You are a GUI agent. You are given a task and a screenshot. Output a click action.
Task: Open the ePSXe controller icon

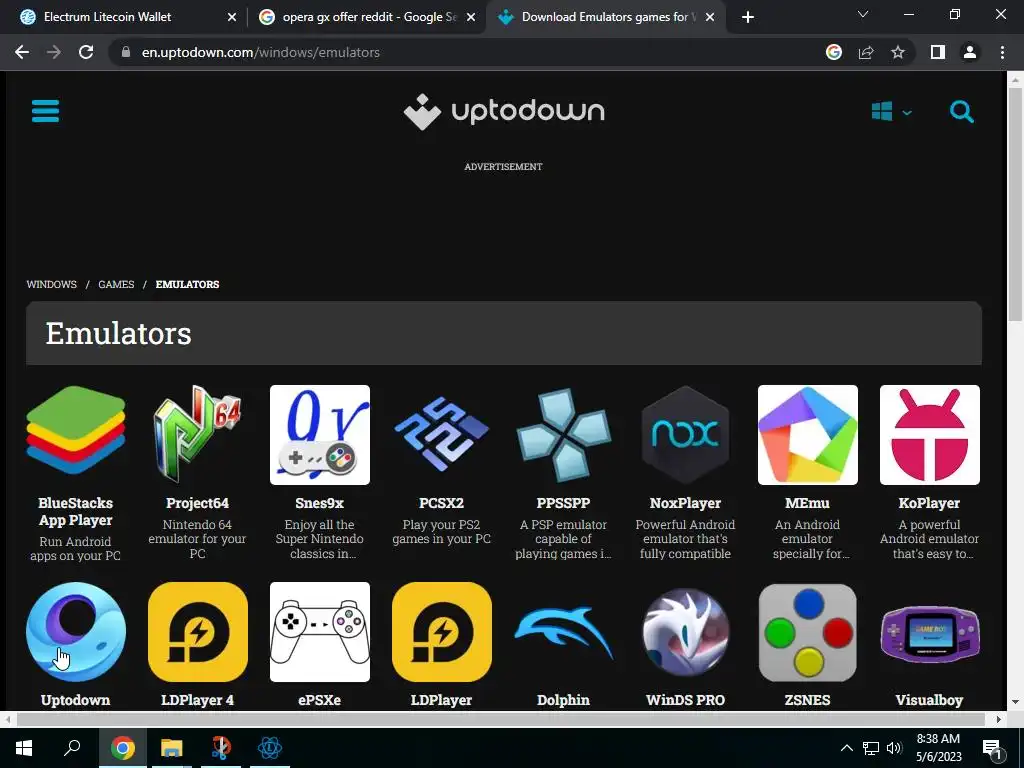pyautogui.click(x=319, y=632)
